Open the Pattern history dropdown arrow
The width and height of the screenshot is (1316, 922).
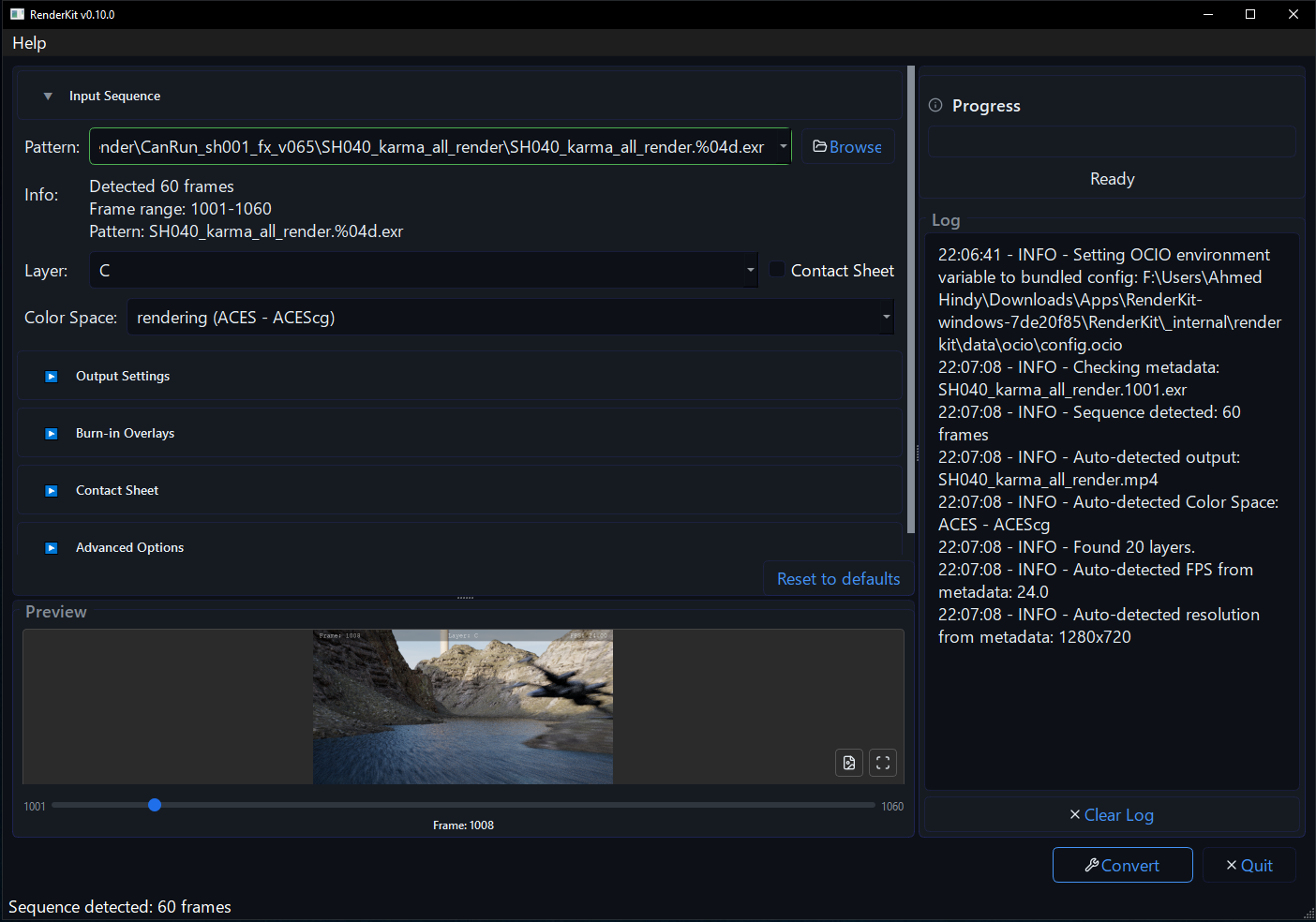784,146
